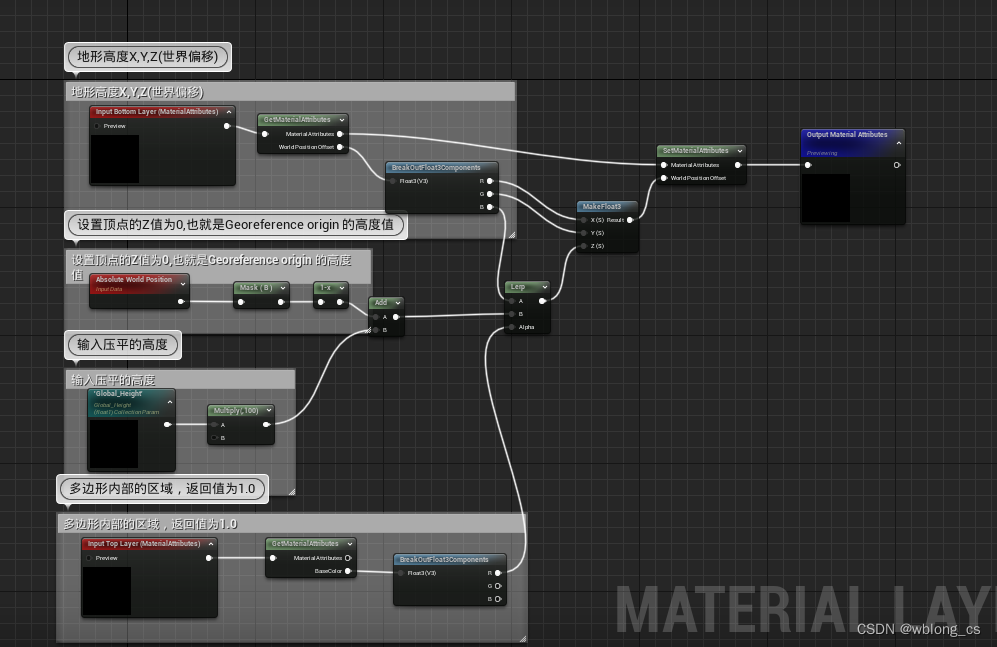Collapse the Input Bottom Layer node
Image resolution: width=997 pixels, height=647 pixels.
point(229,112)
